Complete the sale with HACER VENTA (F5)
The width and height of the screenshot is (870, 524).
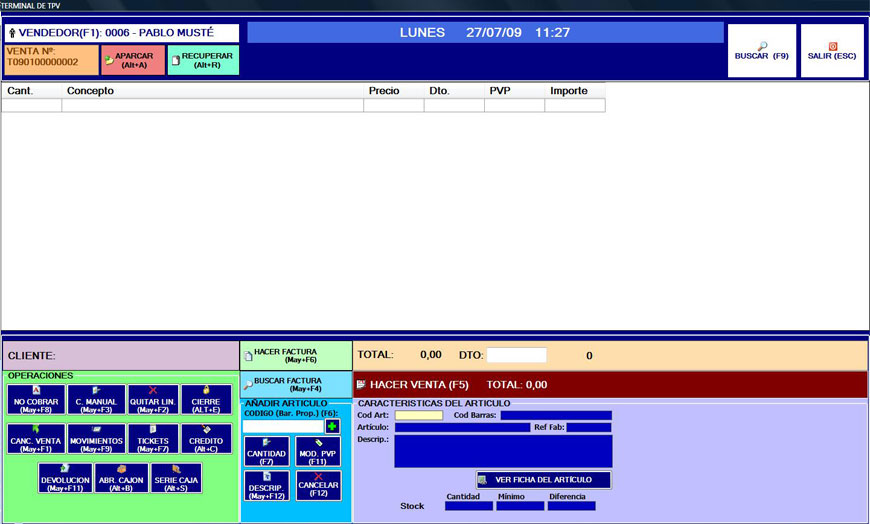(x=610, y=384)
